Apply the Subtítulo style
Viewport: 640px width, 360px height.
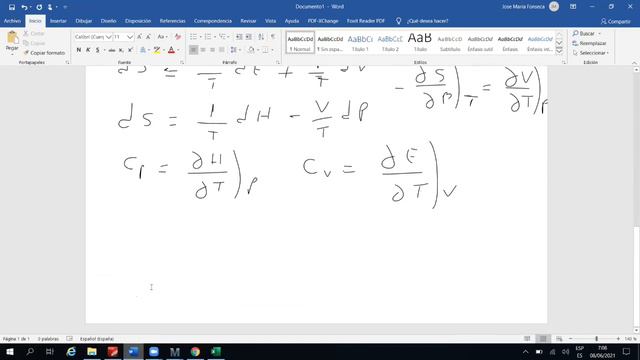pyautogui.click(x=450, y=42)
